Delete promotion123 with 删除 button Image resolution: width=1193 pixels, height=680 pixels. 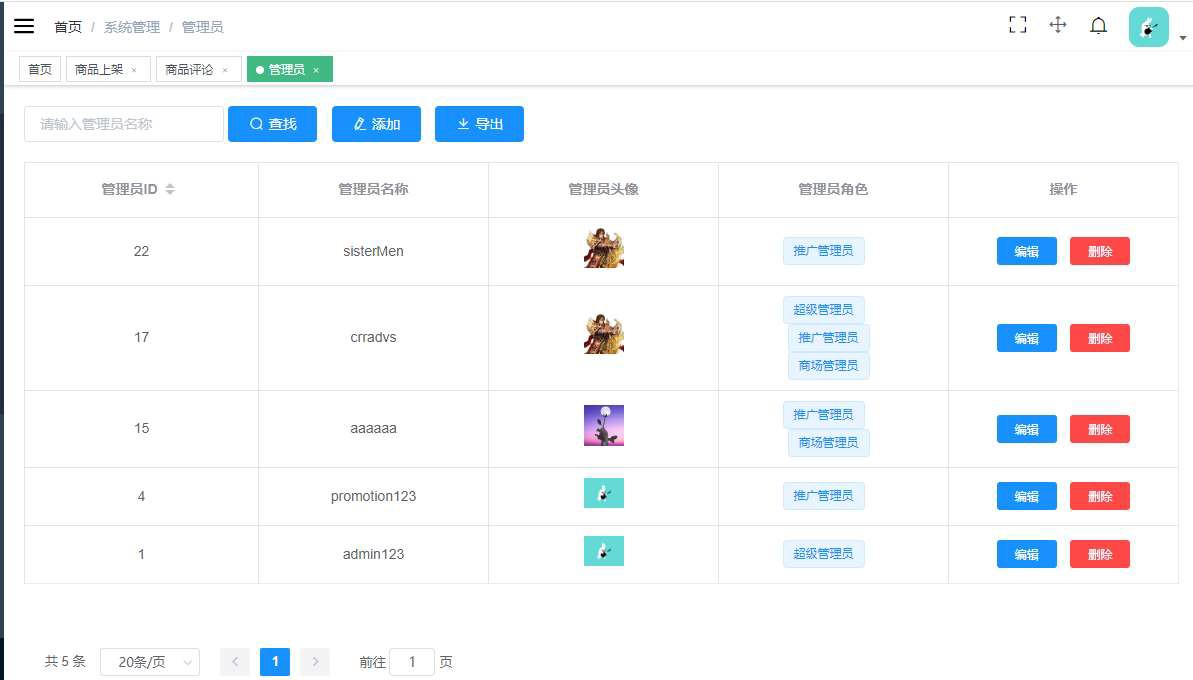coord(1099,496)
